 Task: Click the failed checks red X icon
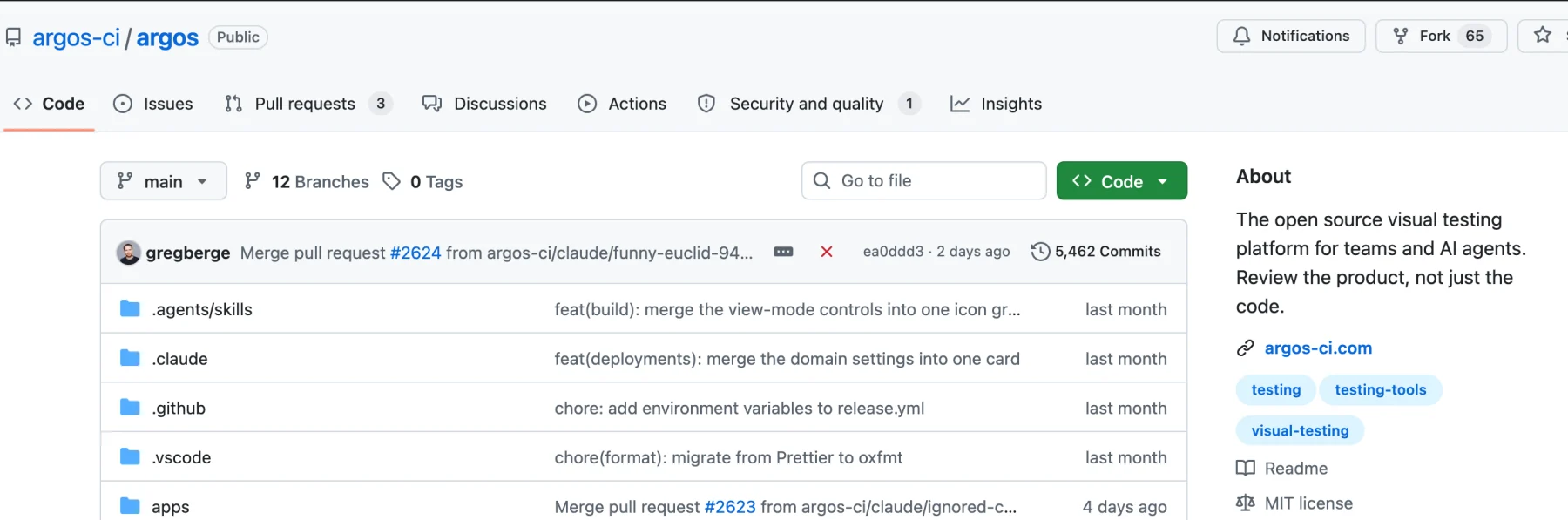(827, 252)
